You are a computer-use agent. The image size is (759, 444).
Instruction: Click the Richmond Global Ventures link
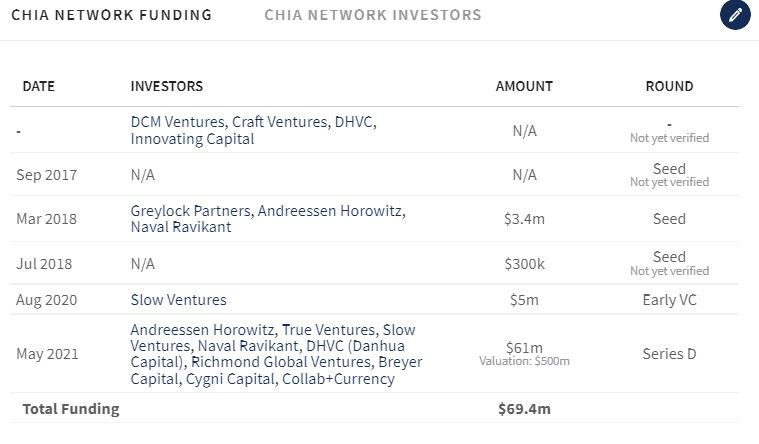coord(263,362)
